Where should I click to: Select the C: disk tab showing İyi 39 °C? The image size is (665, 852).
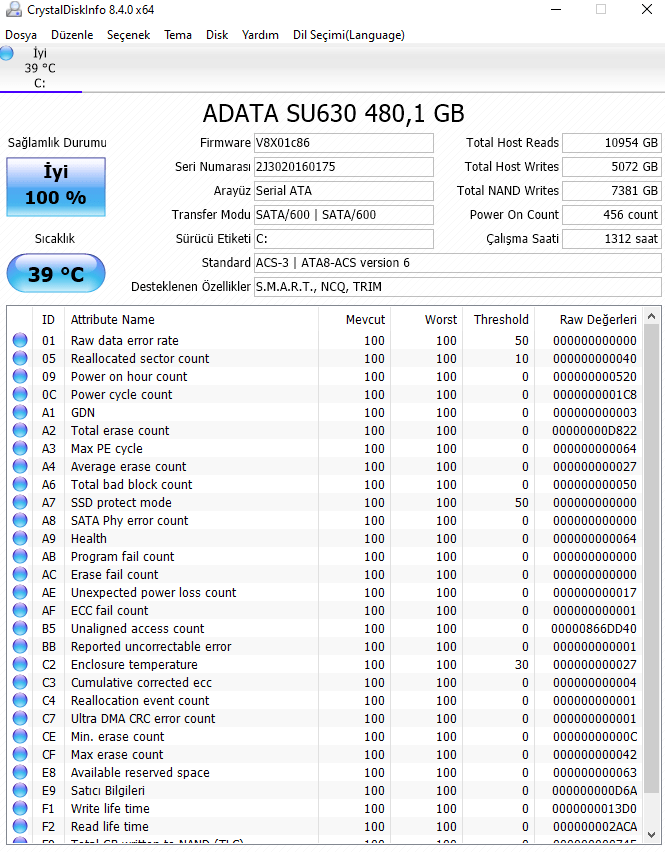[40, 68]
